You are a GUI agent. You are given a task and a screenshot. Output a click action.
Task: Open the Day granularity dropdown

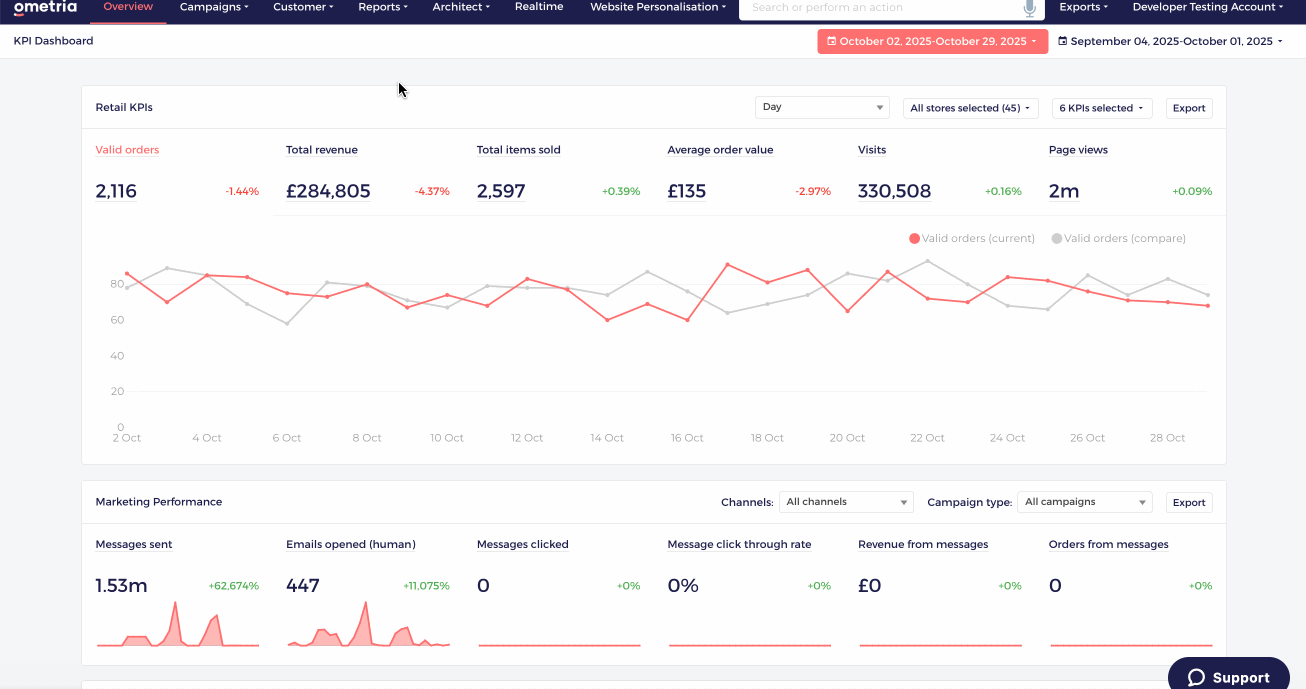[822, 108]
